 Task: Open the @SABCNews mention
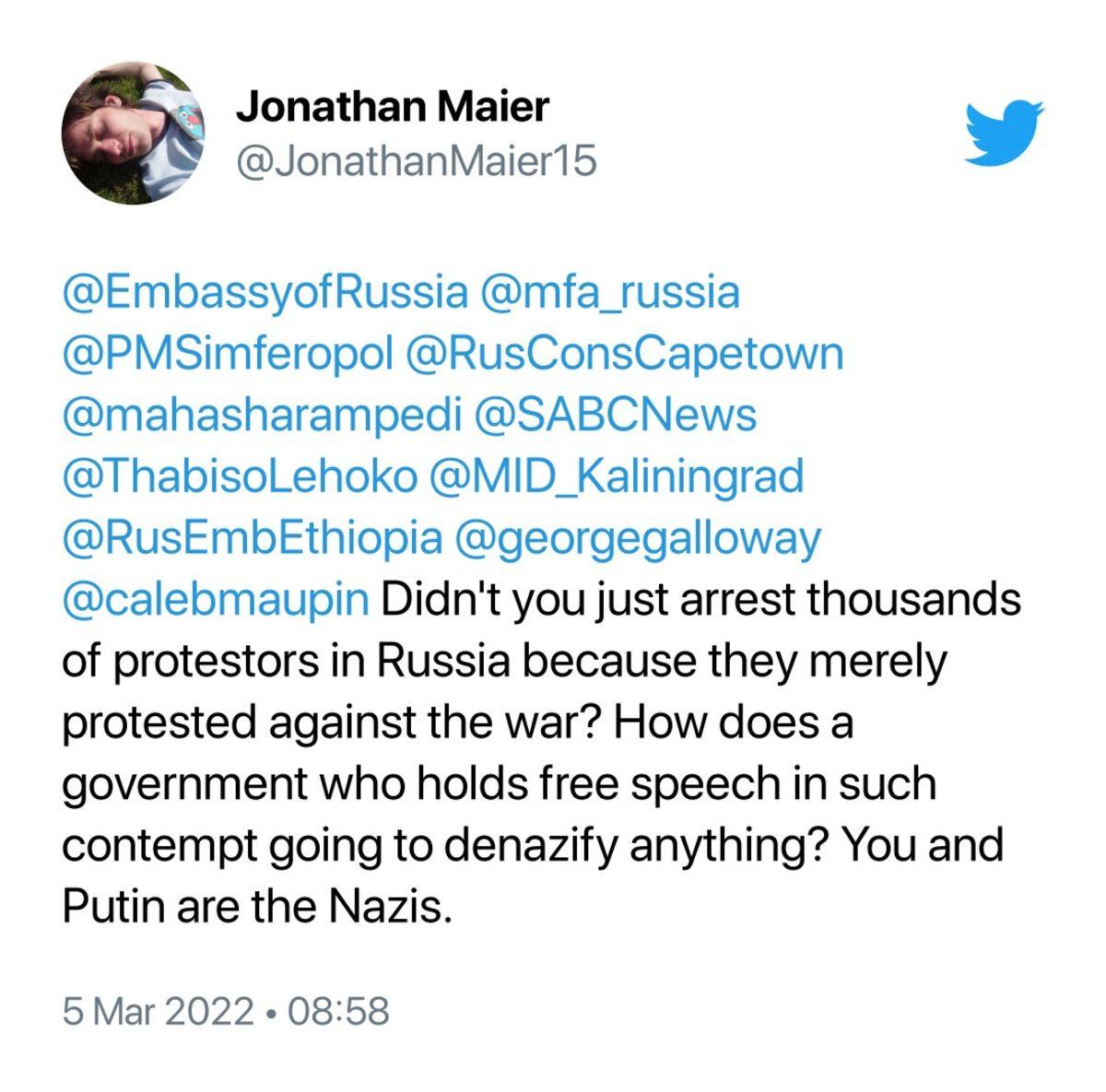tap(615, 416)
